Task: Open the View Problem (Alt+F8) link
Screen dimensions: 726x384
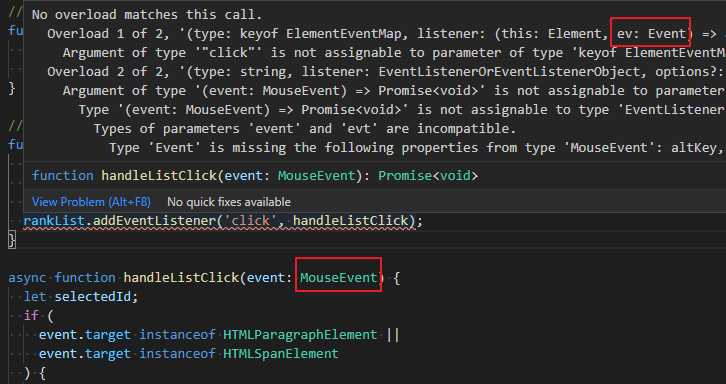Action: coord(91,202)
